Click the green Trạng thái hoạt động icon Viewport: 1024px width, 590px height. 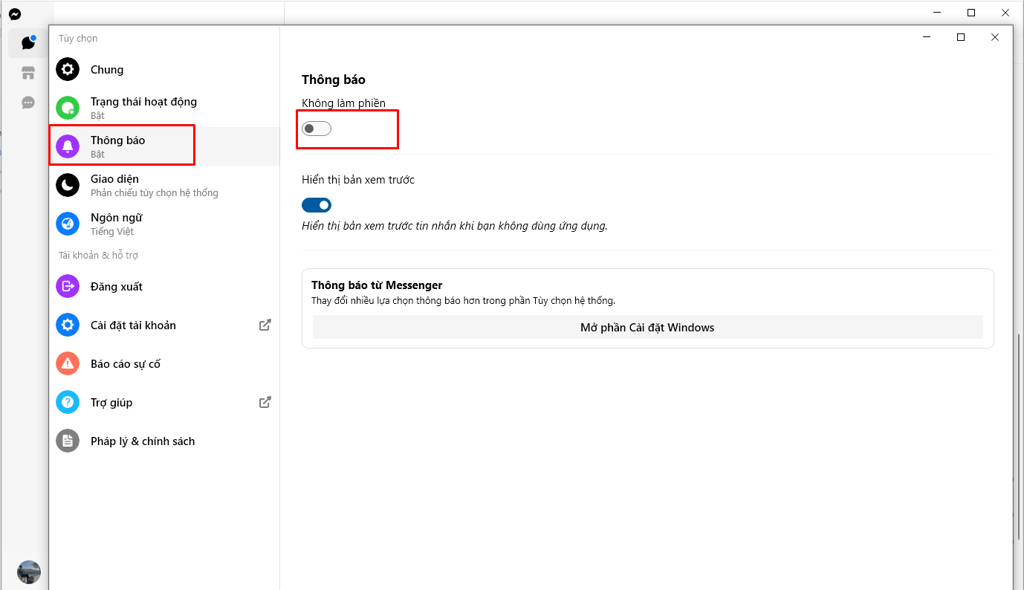[x=67, y=108]
